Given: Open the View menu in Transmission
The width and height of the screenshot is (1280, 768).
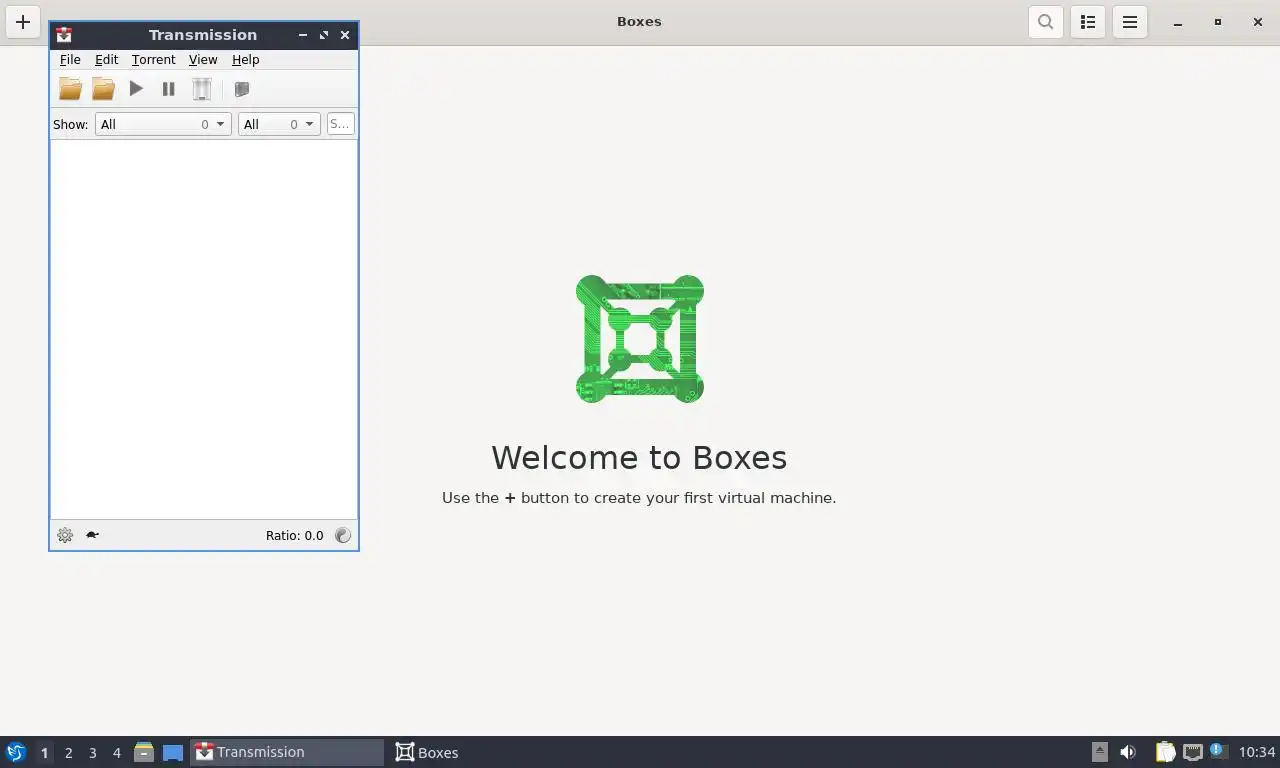Looking at the screenshot, I should click(x=203, y=60).
